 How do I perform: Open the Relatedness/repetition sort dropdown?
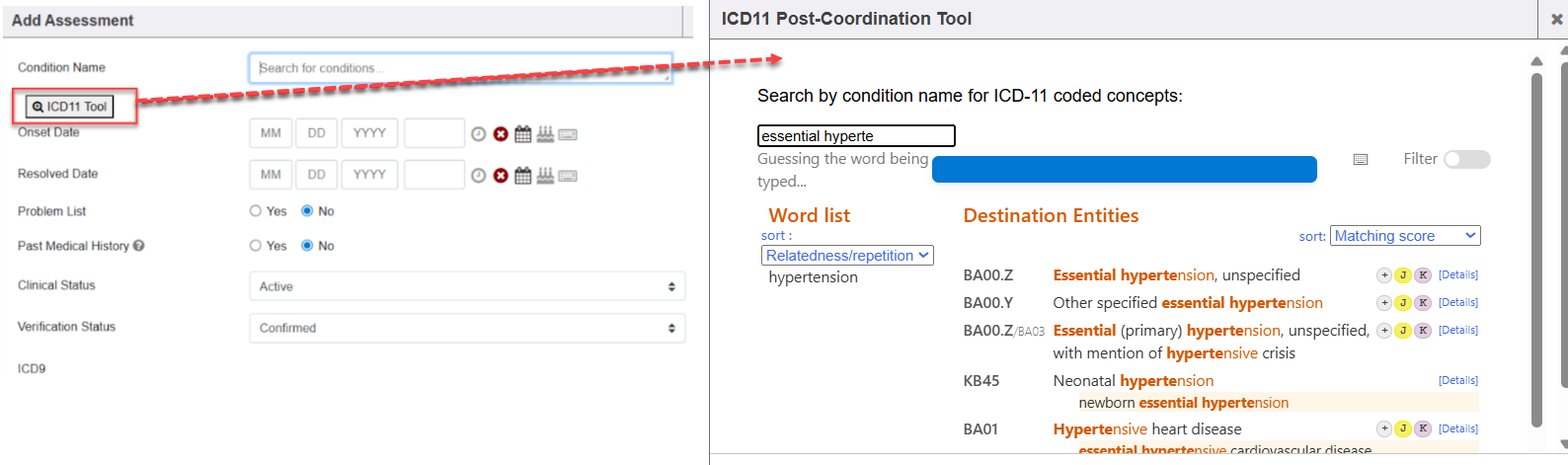click(x=847, y=256)
